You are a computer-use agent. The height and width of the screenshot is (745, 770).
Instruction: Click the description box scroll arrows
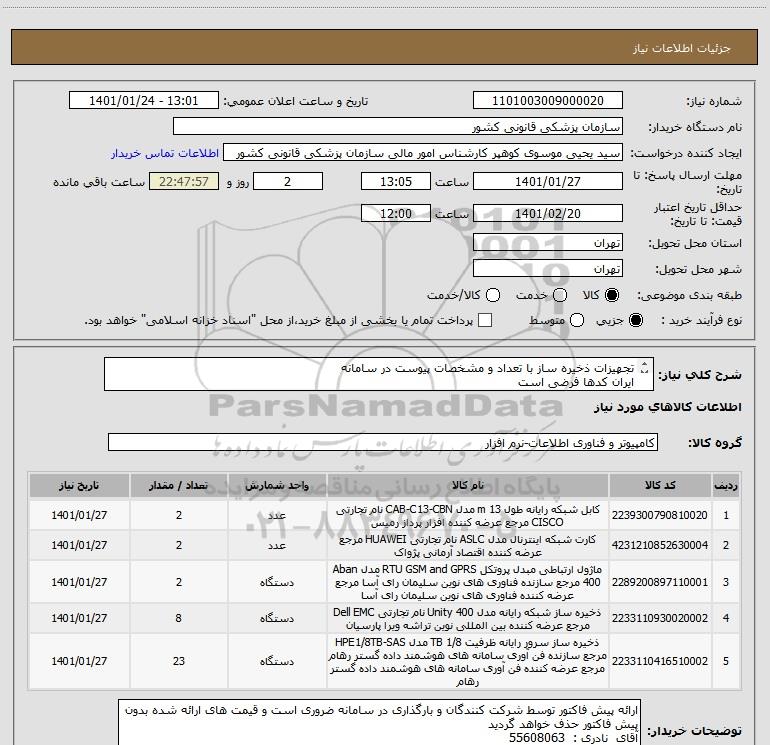645,368
